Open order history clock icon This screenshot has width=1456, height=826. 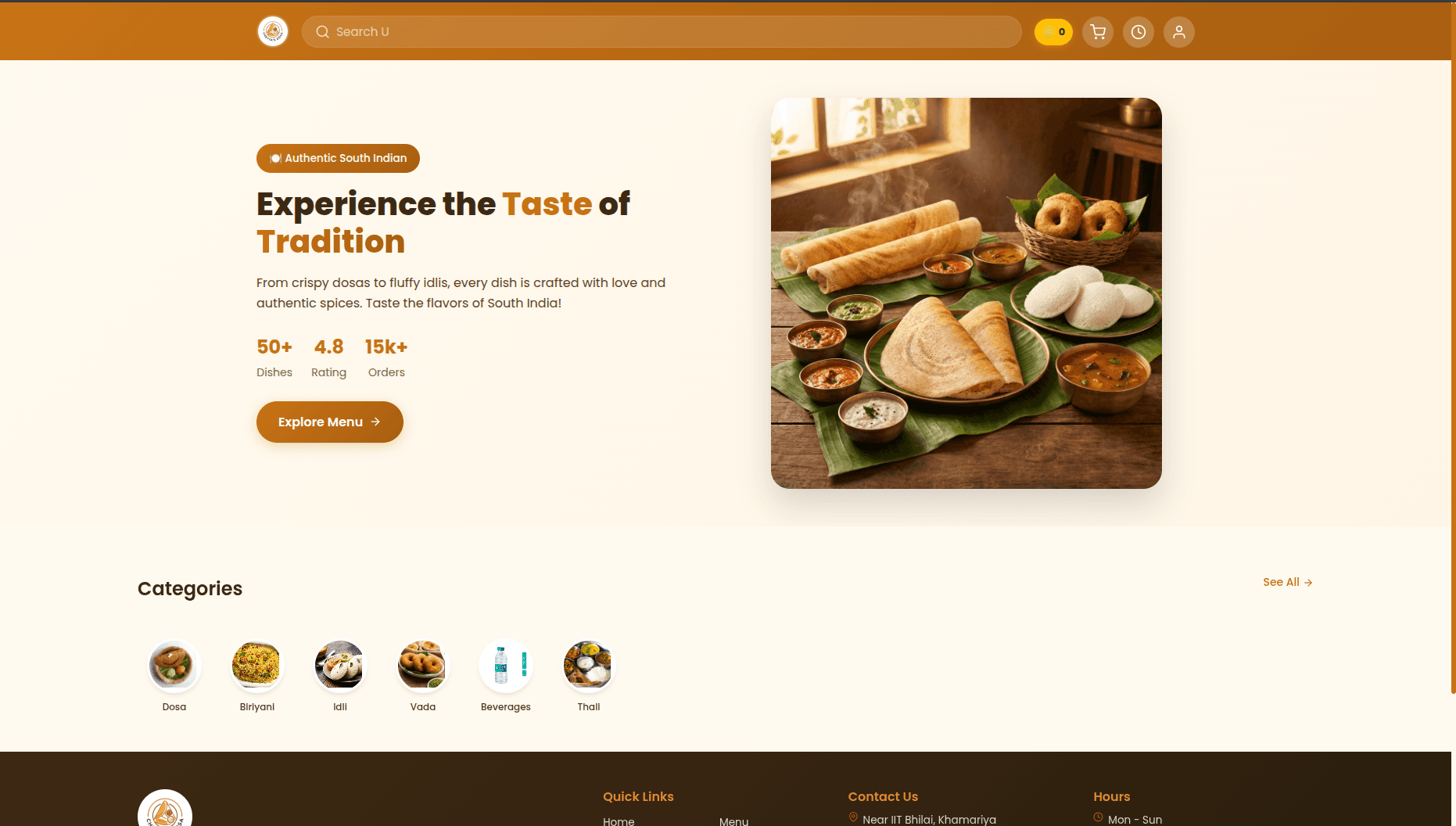[1139, 32]
